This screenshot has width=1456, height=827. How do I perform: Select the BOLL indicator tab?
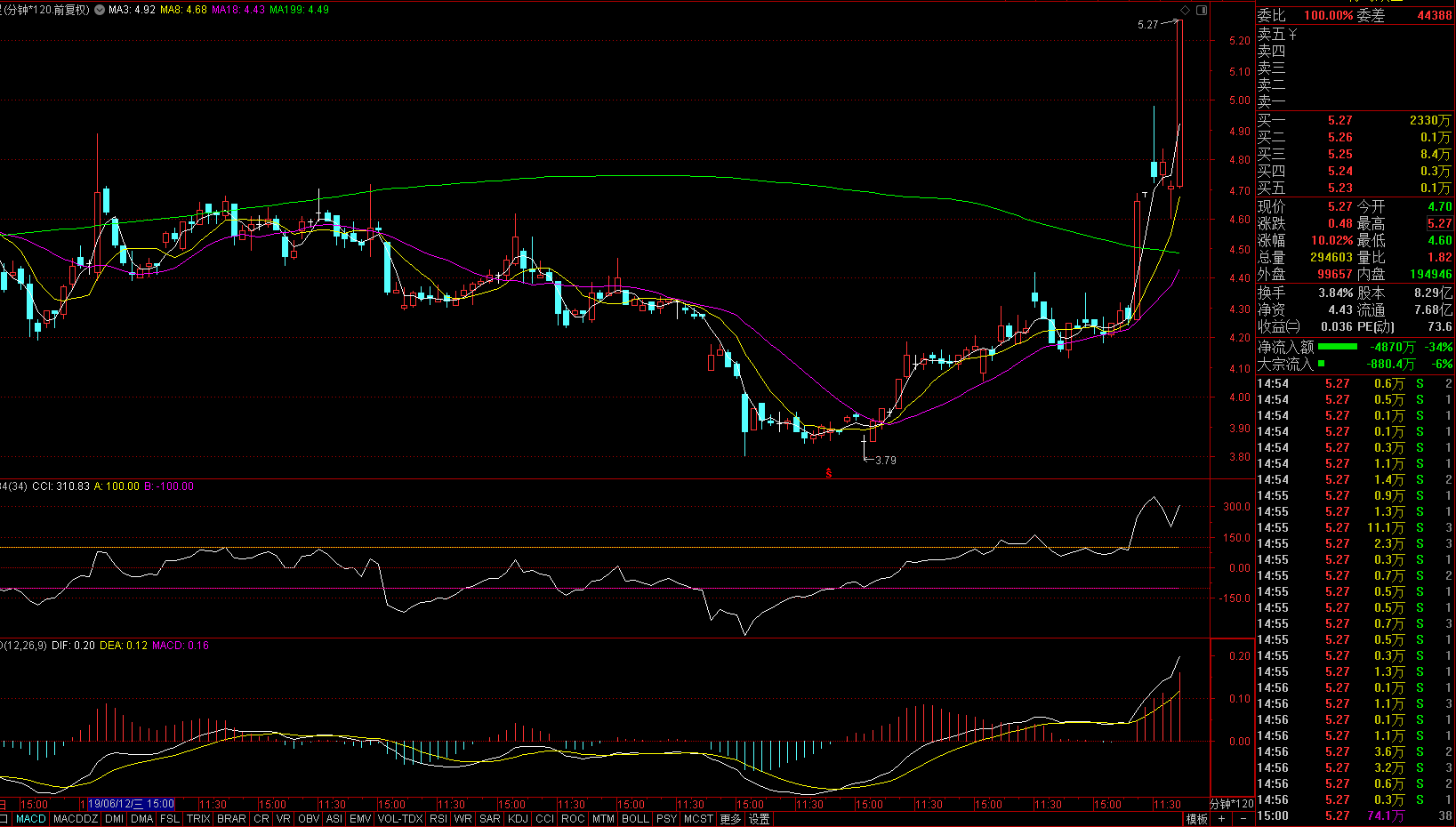[x=635, y=819]
